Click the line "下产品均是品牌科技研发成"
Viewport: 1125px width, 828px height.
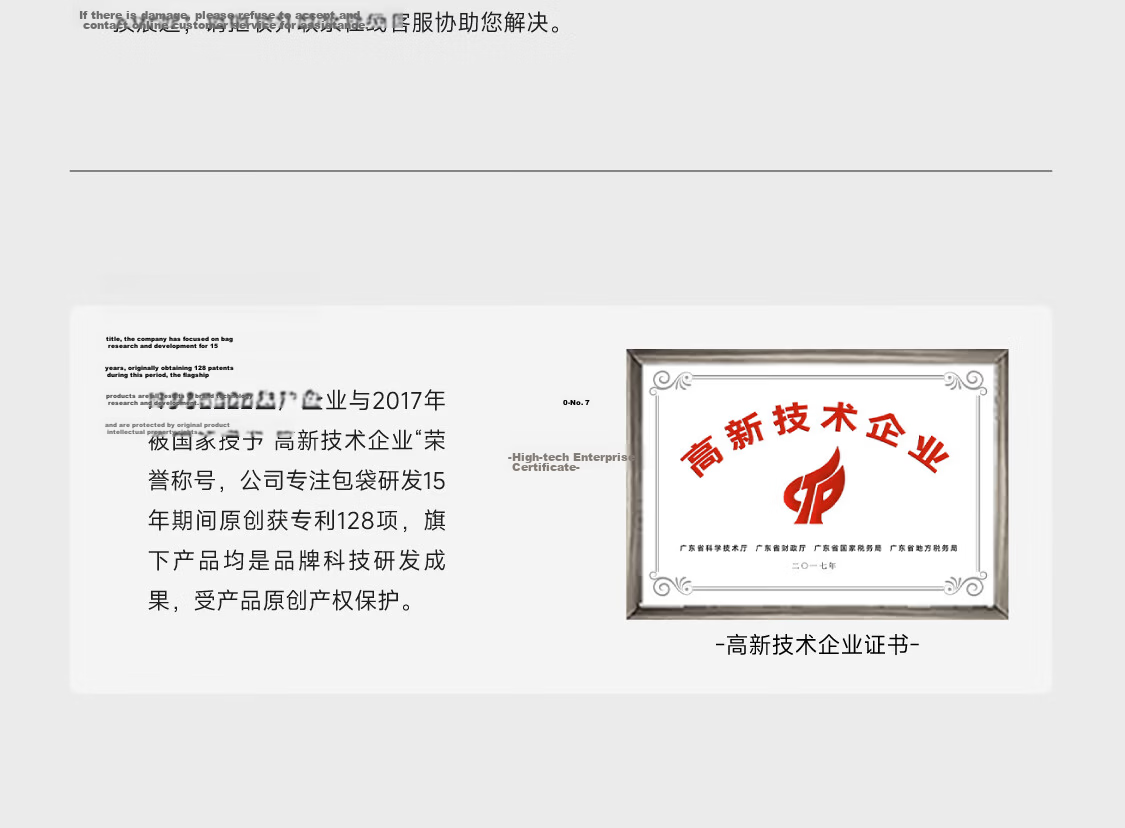coord(296,560)
